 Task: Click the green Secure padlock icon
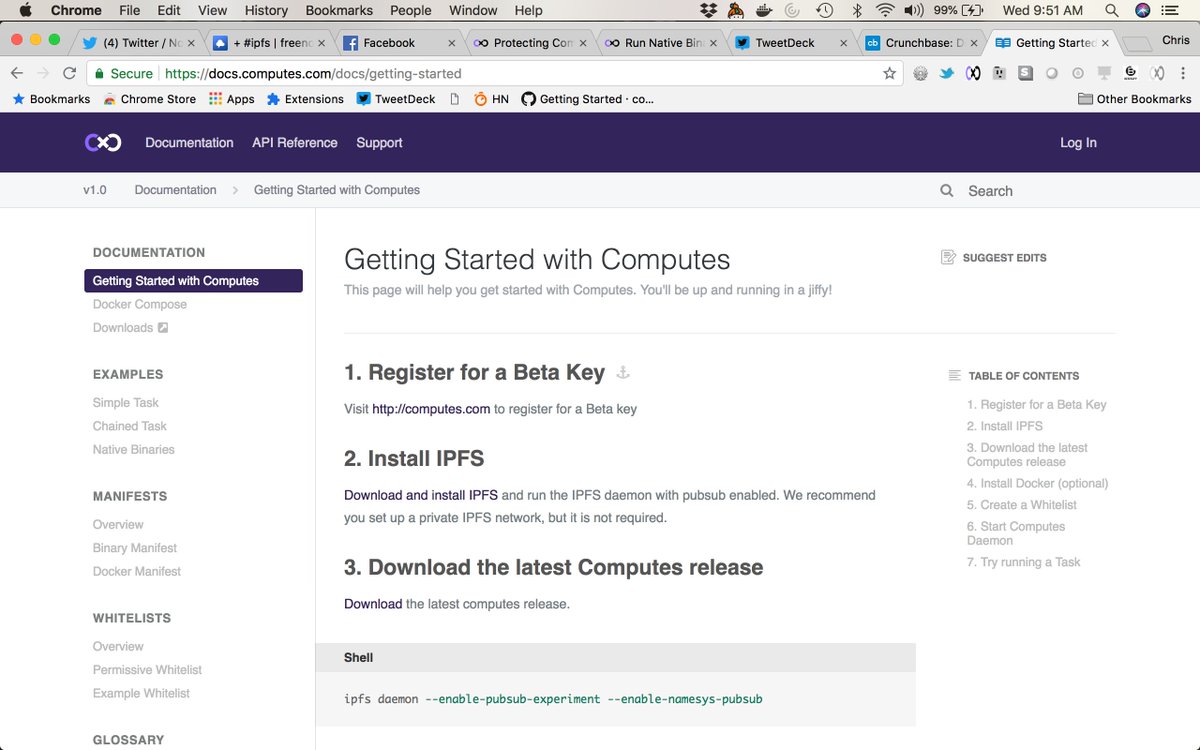tap(100, 73)
